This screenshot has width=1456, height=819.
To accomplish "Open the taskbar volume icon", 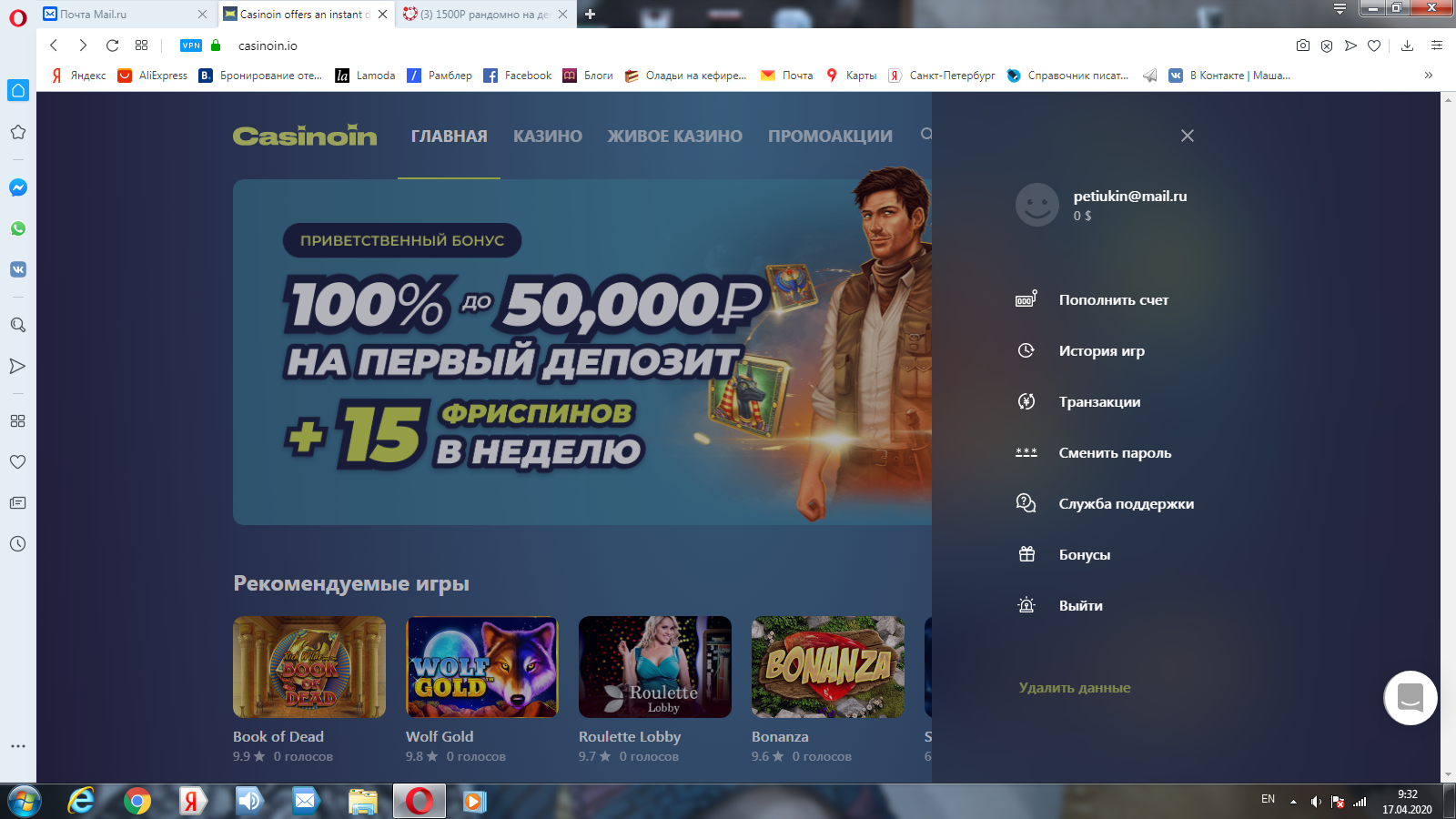I will coord(1315,802).
